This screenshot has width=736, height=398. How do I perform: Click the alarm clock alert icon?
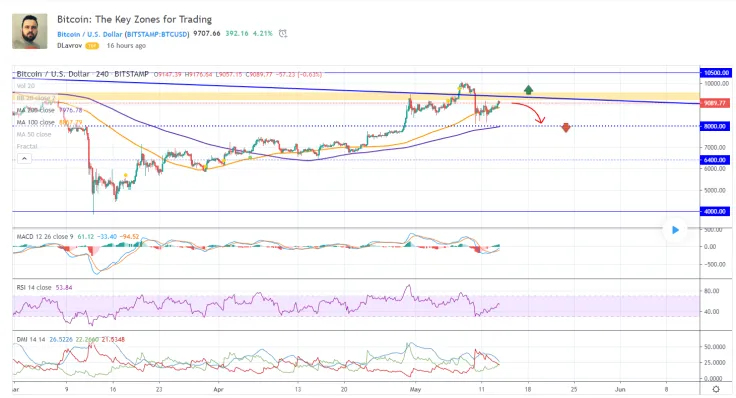(283, 33)
